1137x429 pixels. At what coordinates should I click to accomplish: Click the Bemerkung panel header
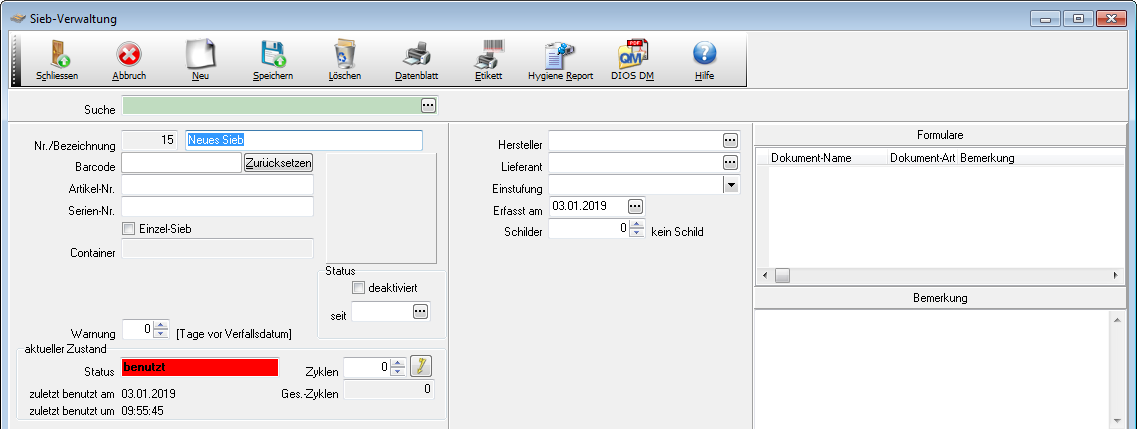click(939, 298)
